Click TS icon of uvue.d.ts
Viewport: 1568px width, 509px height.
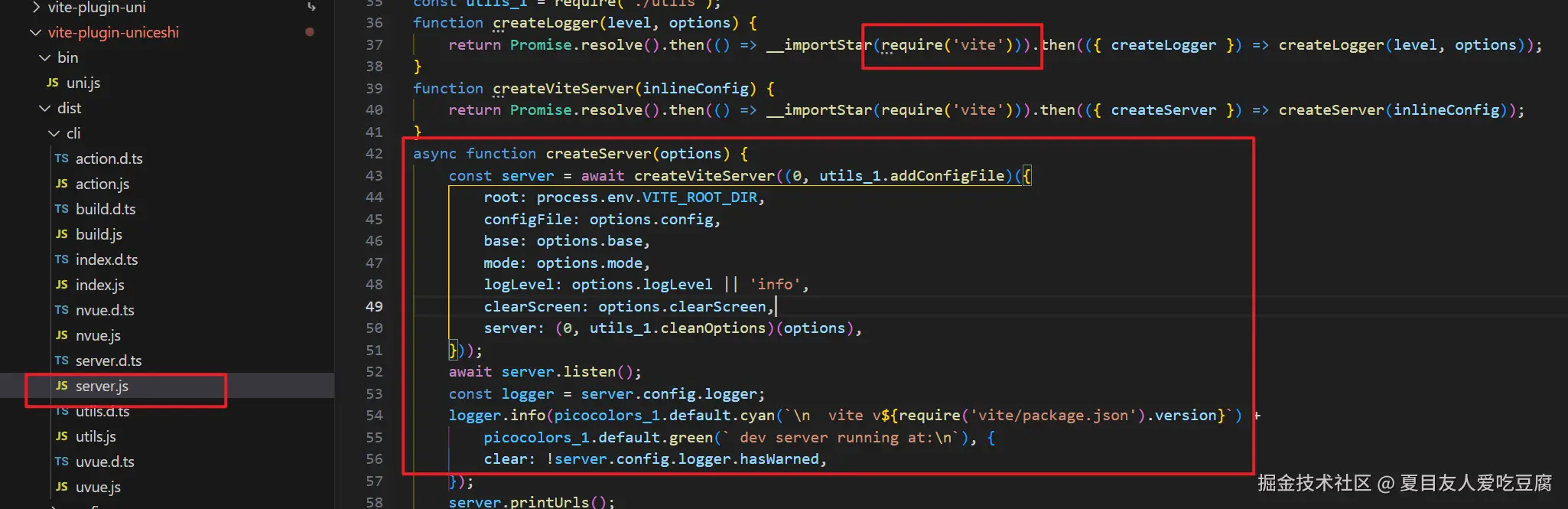(x=62, y=462)
